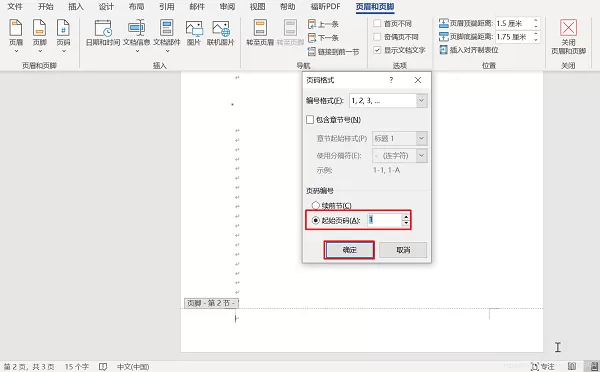This screenshot has height=372, width=600.
Task: Open the 章节起始样式 标题 1 dropdown
Action: click(421, 138)
